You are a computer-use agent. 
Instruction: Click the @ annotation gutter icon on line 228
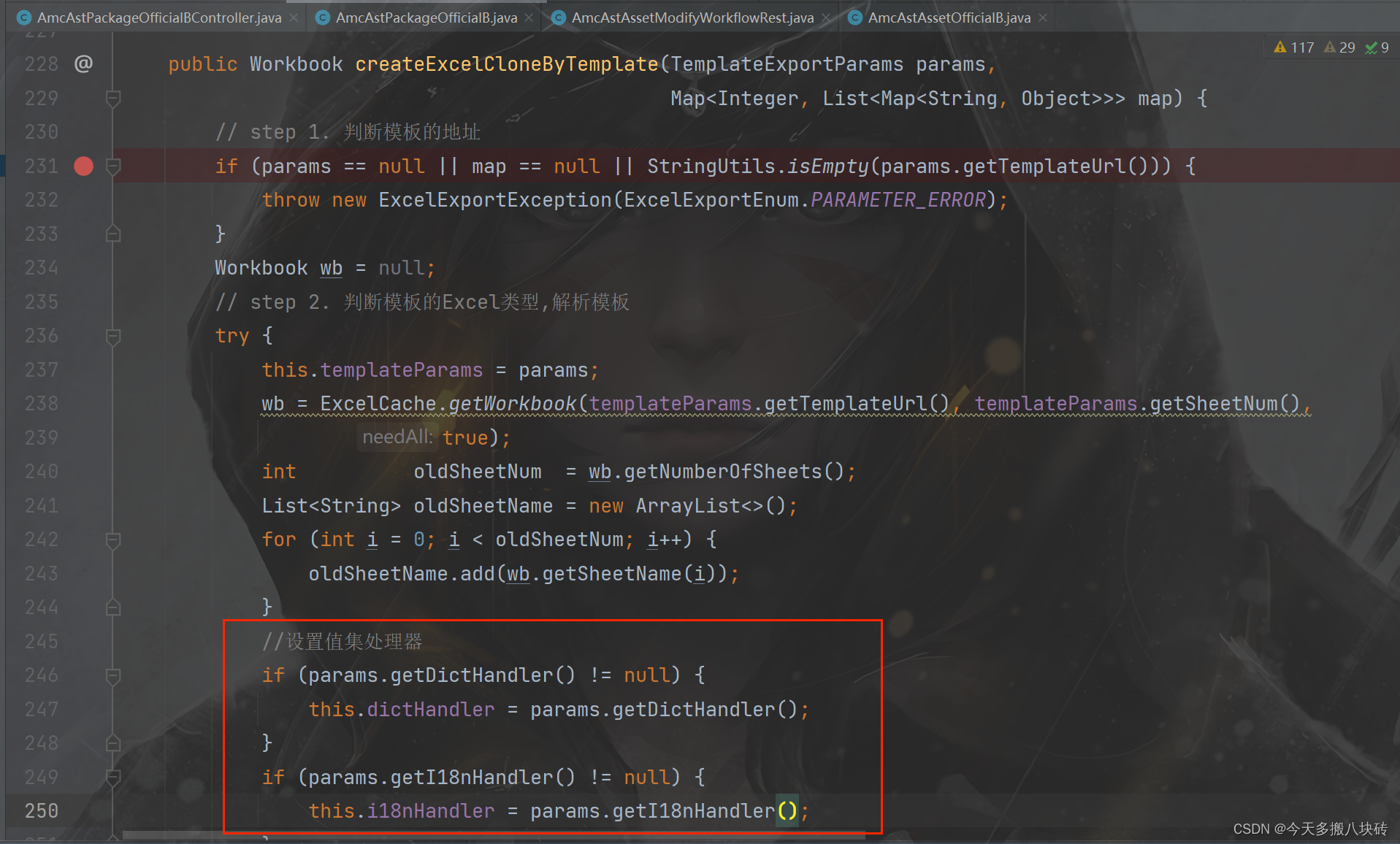pyautogui.click(x=84, y=64)
